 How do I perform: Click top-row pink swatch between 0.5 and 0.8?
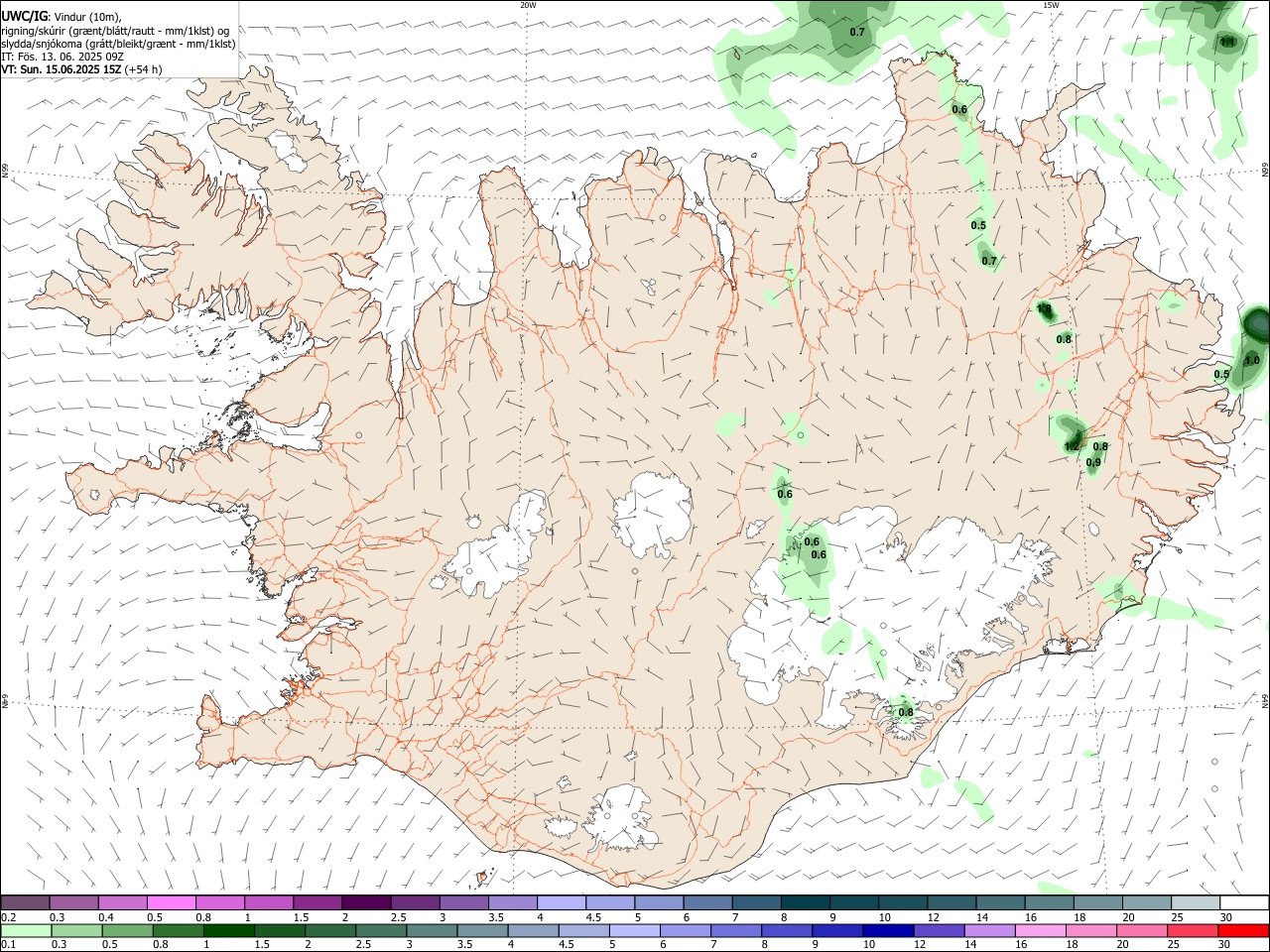pos(172,902)
